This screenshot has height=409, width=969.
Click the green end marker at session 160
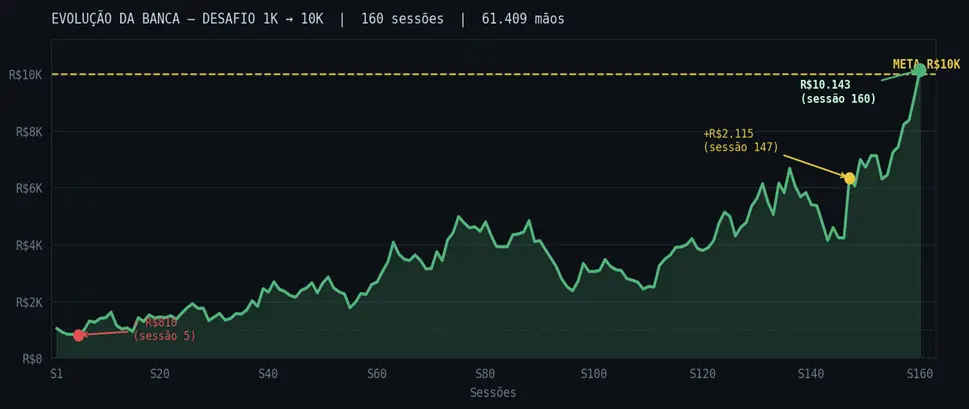click(919, 71)
